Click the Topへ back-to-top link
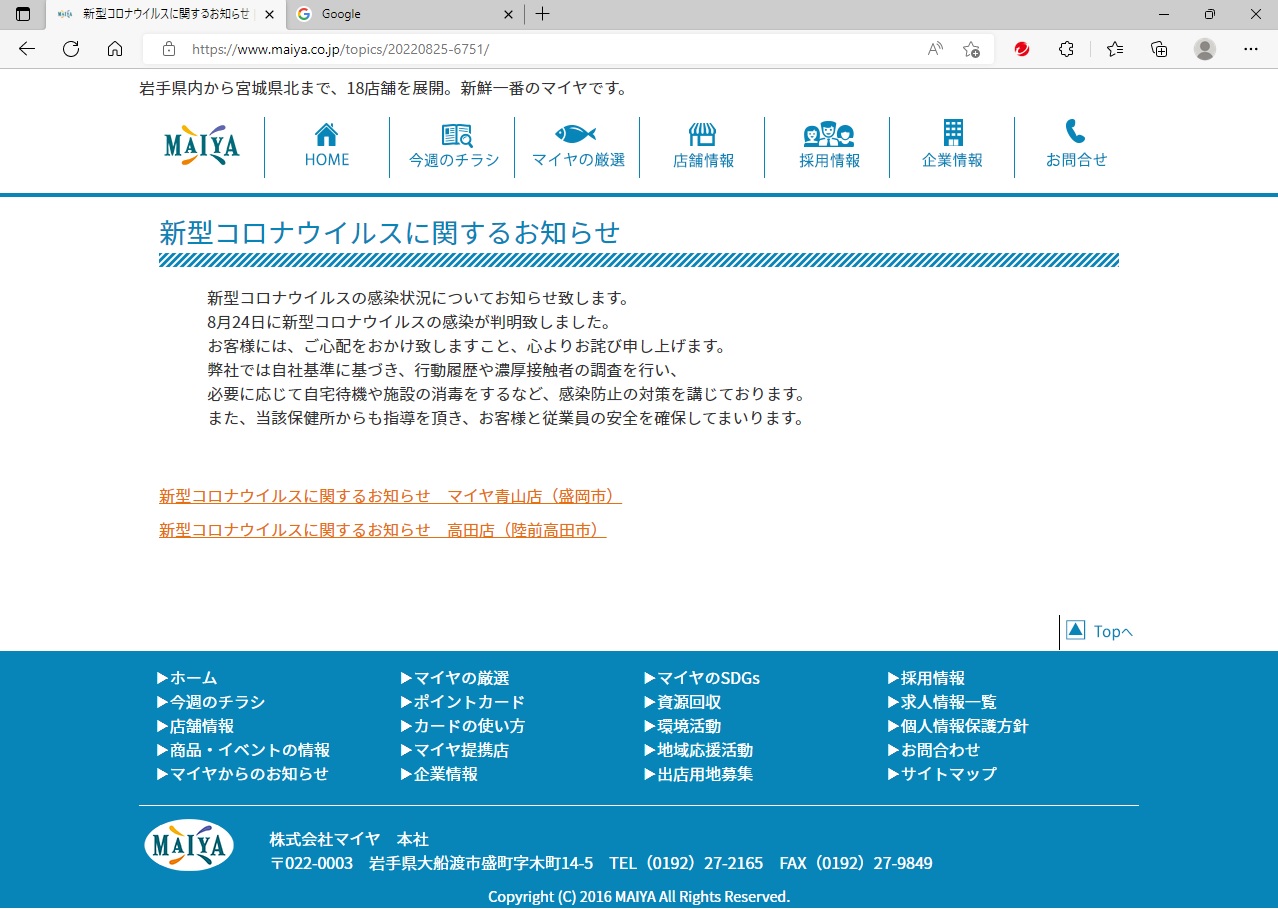 coord(1100,631)
